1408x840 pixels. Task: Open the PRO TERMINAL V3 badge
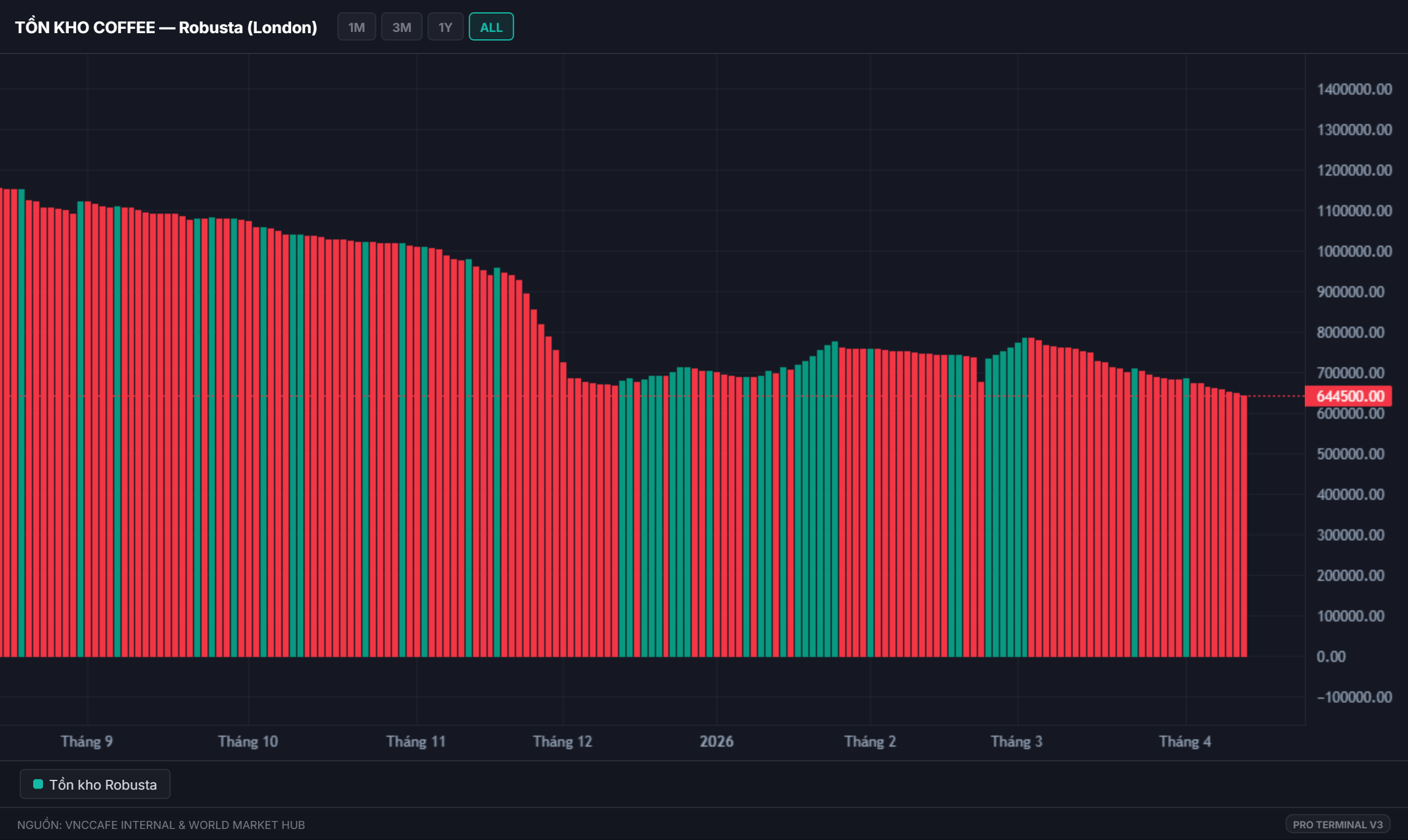(x=1337, y=824)
